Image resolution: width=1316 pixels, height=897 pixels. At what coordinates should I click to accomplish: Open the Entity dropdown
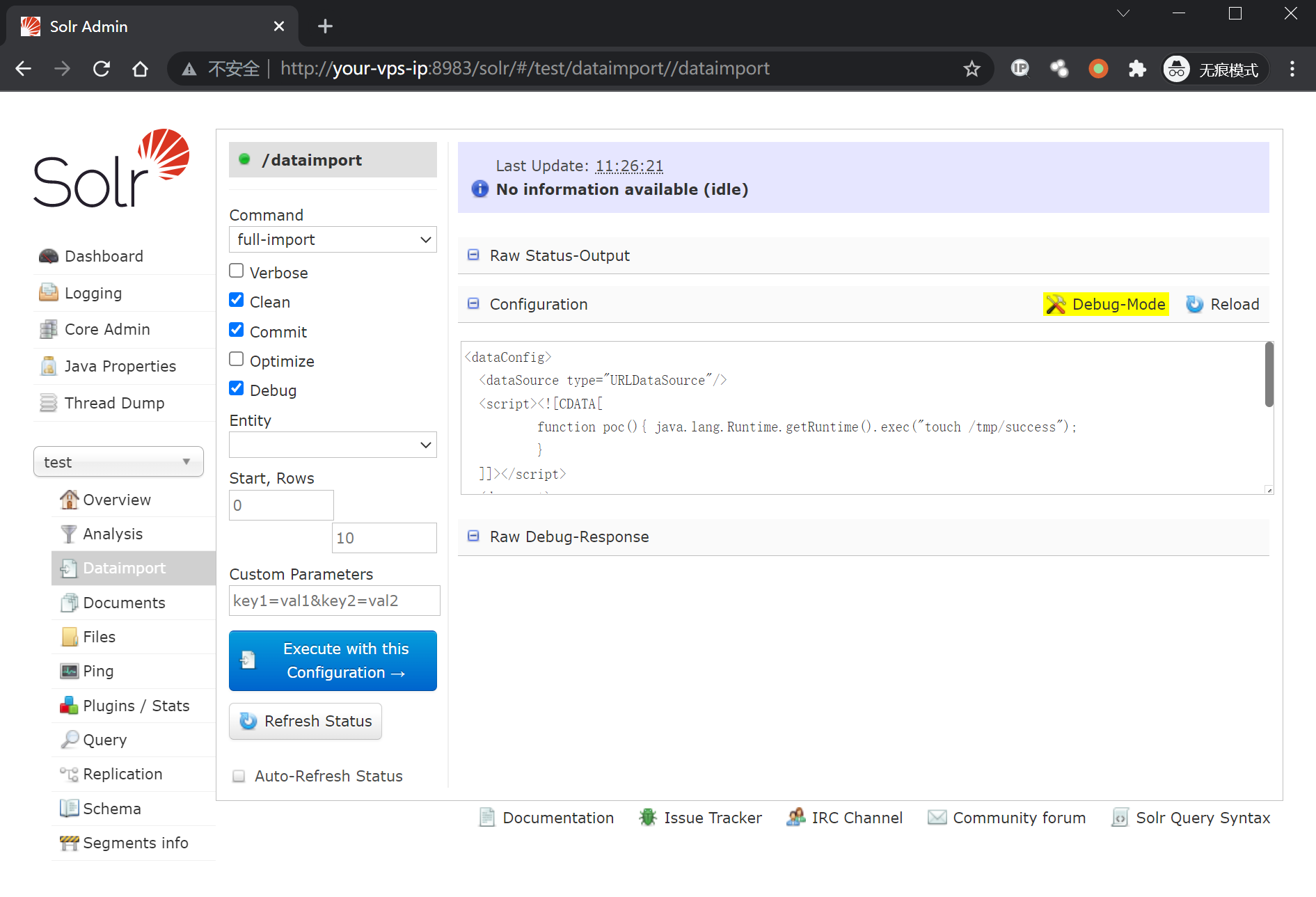333,445
